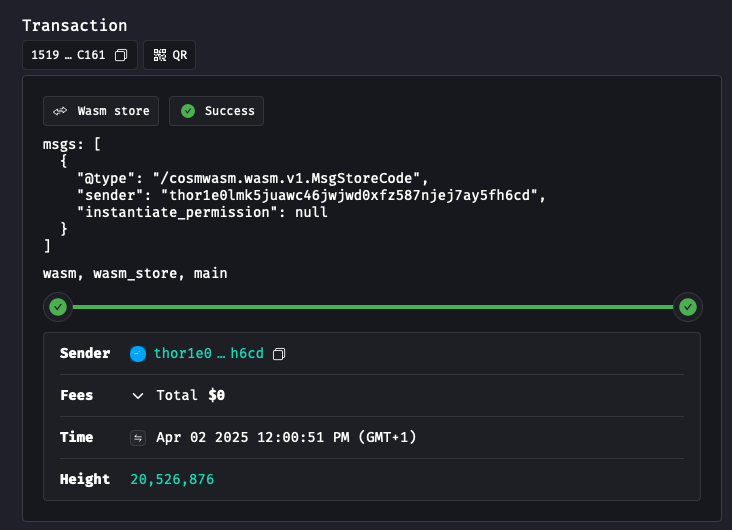732x530 pixels.
Task: Click the Wasm store arrows icon
Action: [60, 111]
